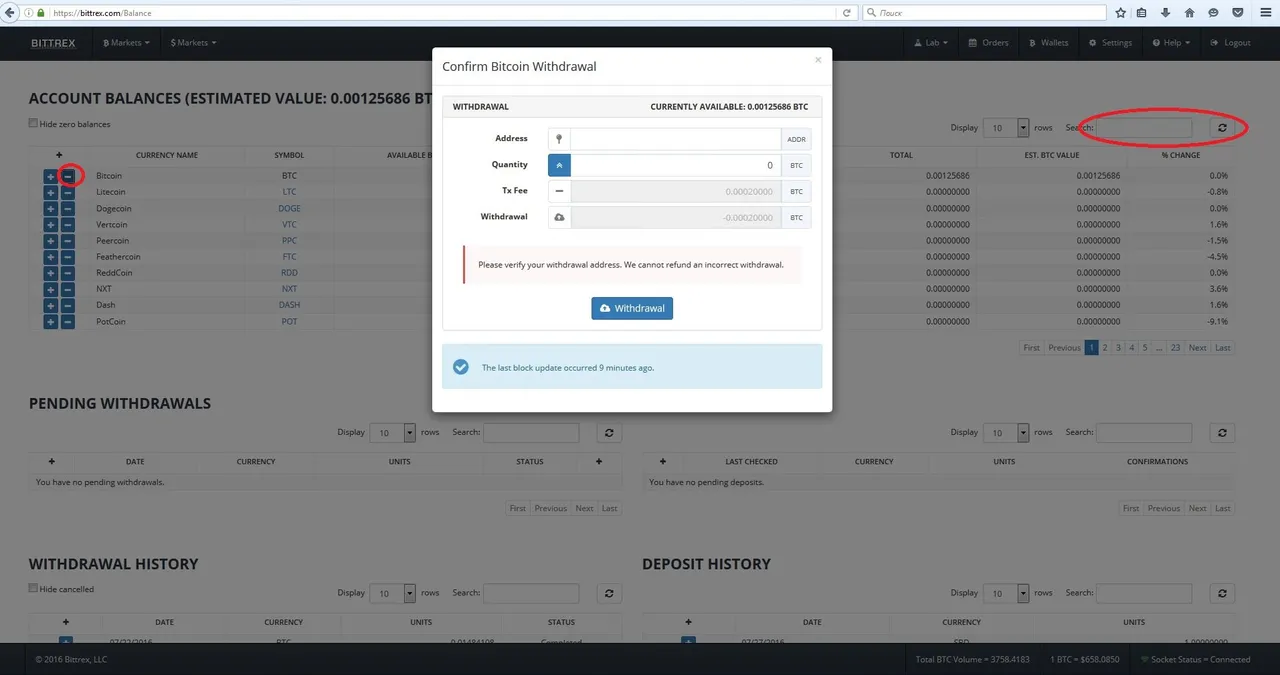Open Deposit History Display rows dropdown
The width and height of the screenshot is (1280, 675).
tap(1006, 593)
